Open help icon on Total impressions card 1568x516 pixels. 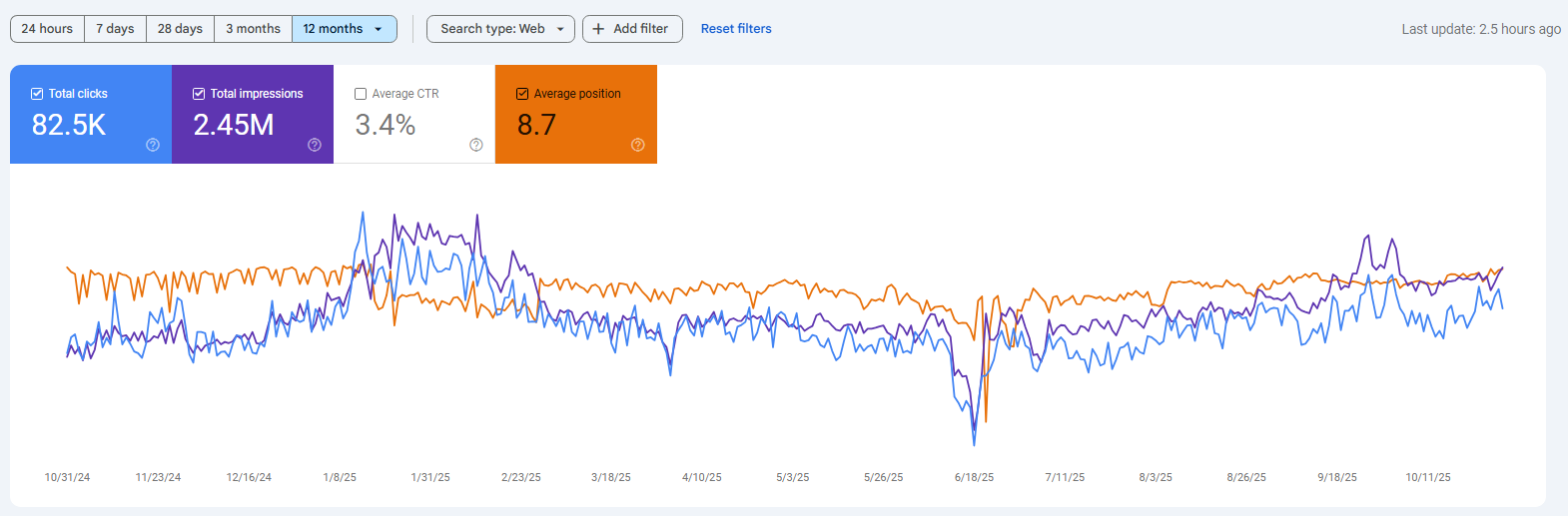tap(315, 145)
